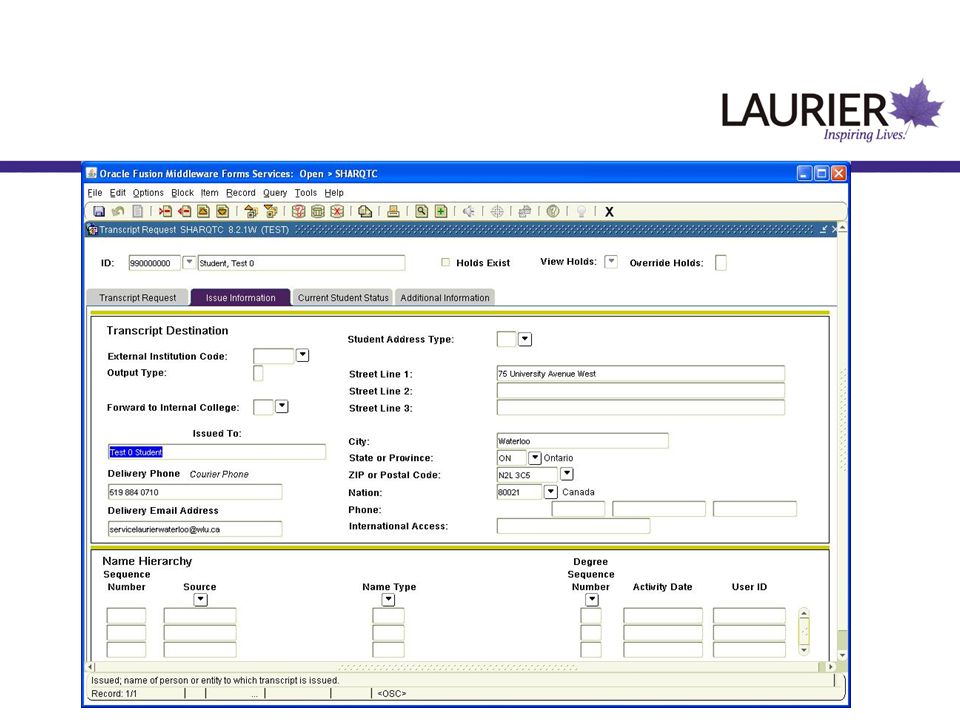The height and width of the screenshot is (720, 960).
Task: Open the File menu
Action: (x=95, y=192)
